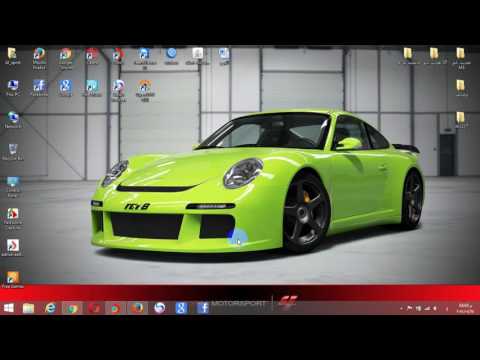Select the folder in the desktop's top-left corner

click(x=13, y=56)
